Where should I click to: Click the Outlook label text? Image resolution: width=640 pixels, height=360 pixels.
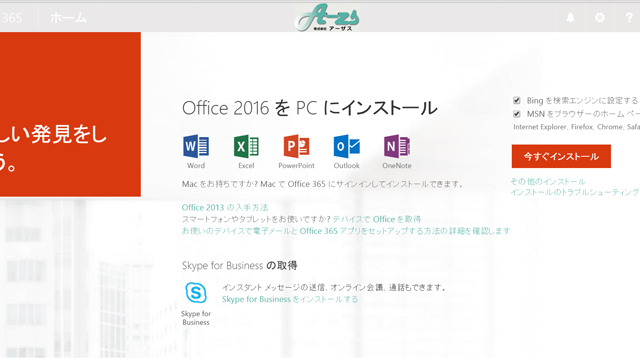(x=347, y=166)
